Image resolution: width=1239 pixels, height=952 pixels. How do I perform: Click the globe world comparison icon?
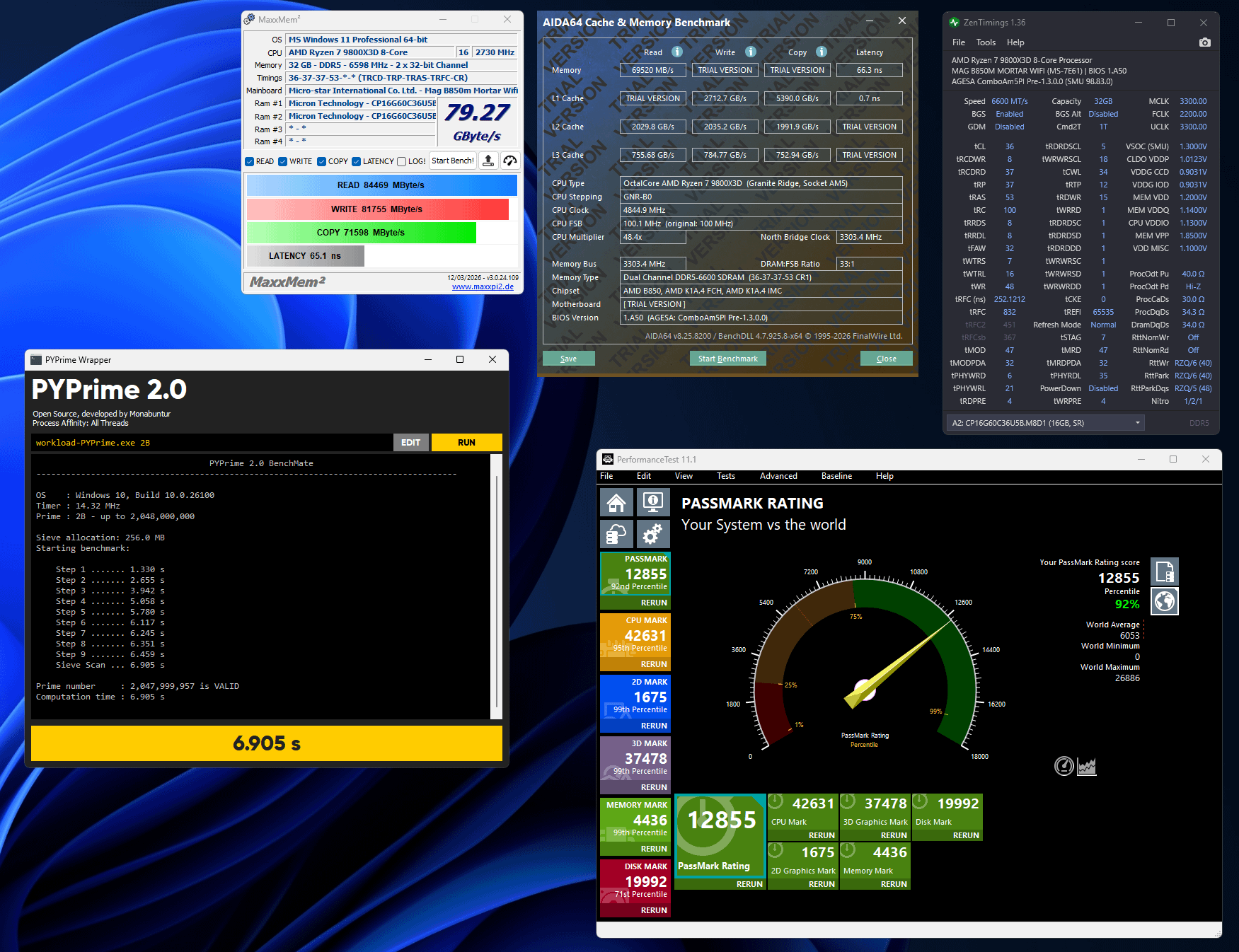[x=1165, y=601]
